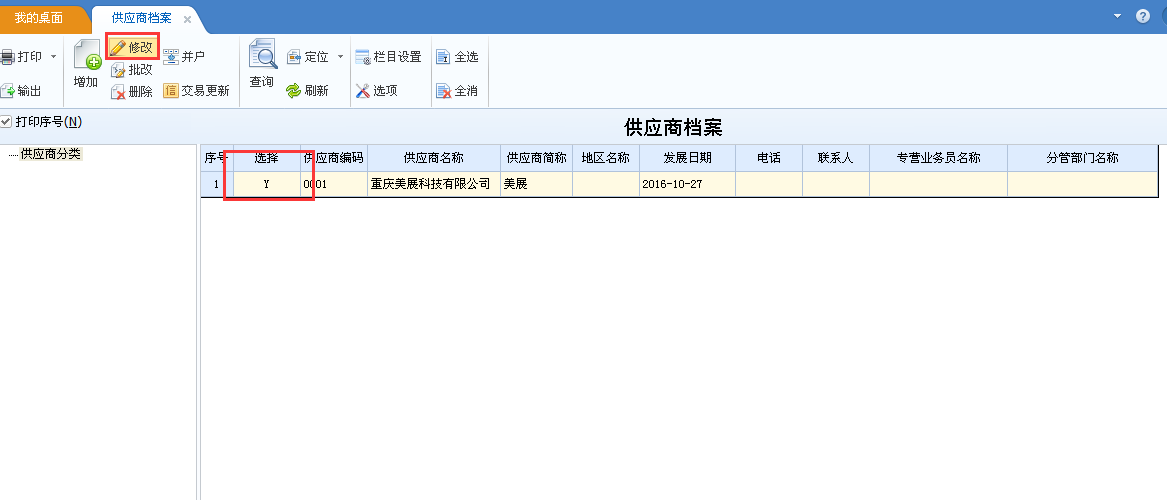Switch to the 我的桌面 tab
The image size is (1167, 500).
[x=38, y=18]
